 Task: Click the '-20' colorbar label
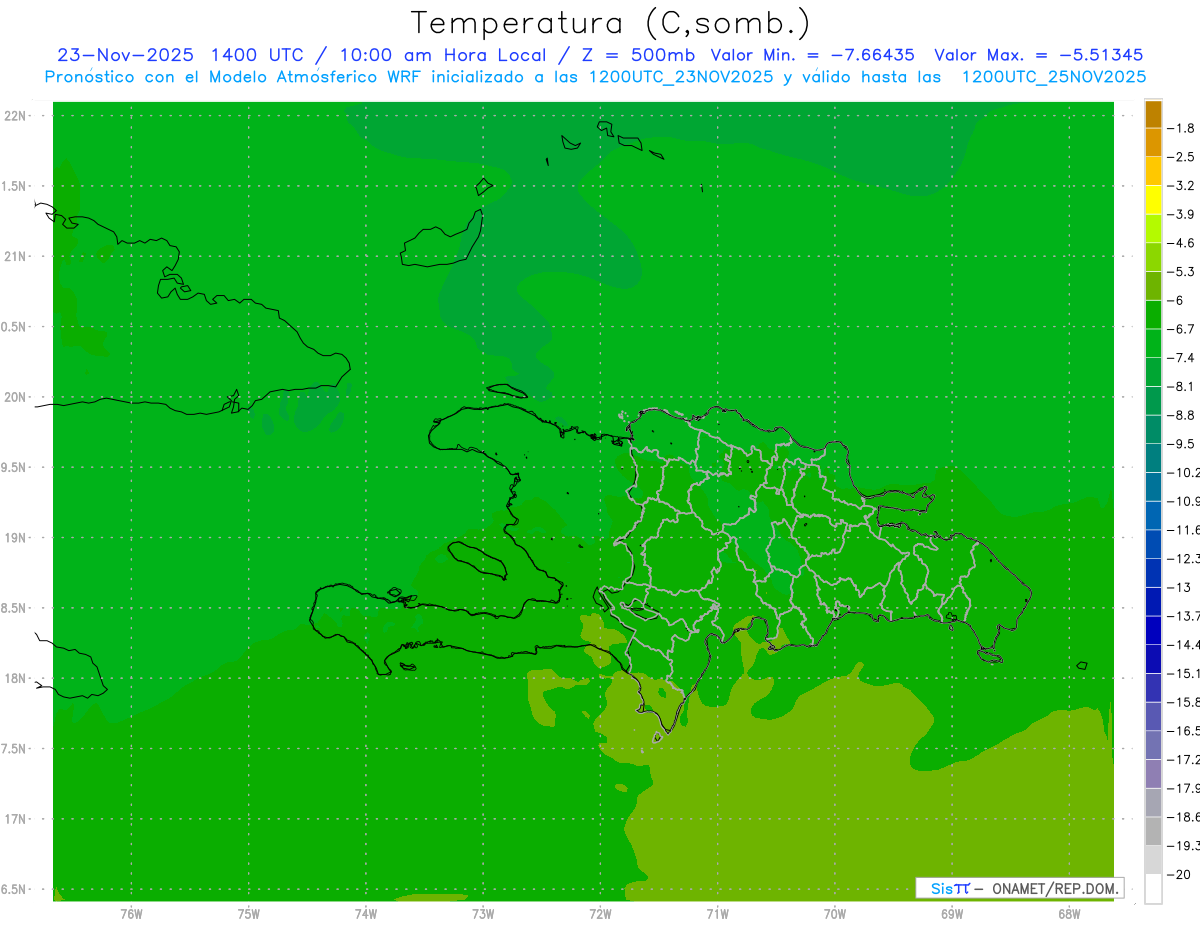(x=1179, y=875)
